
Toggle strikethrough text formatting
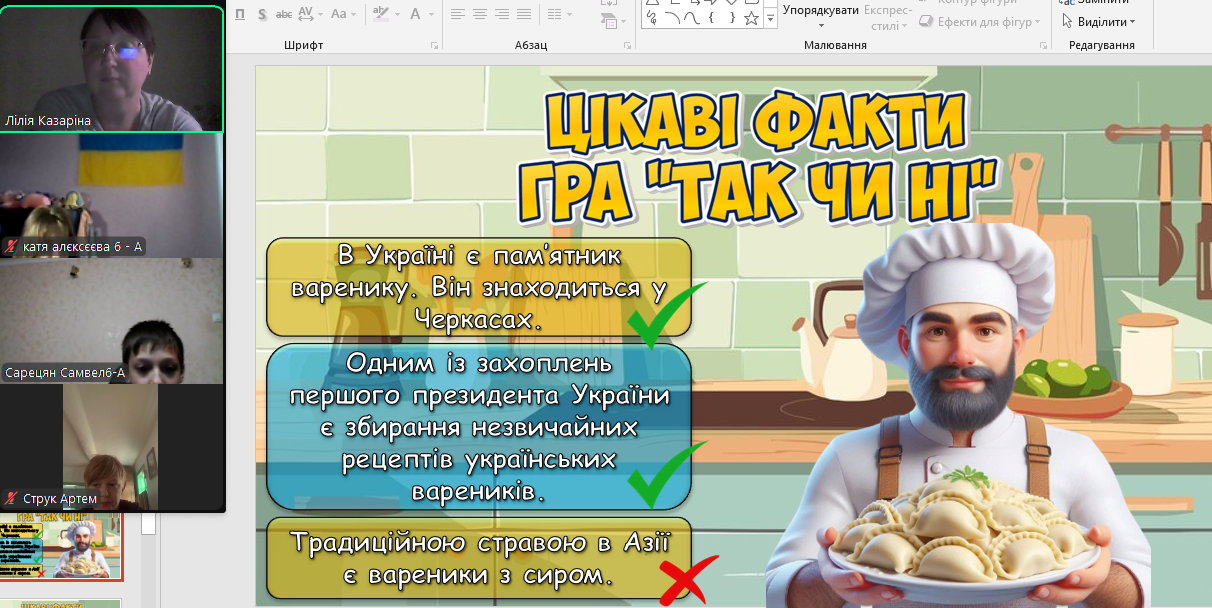click(283, 14)
